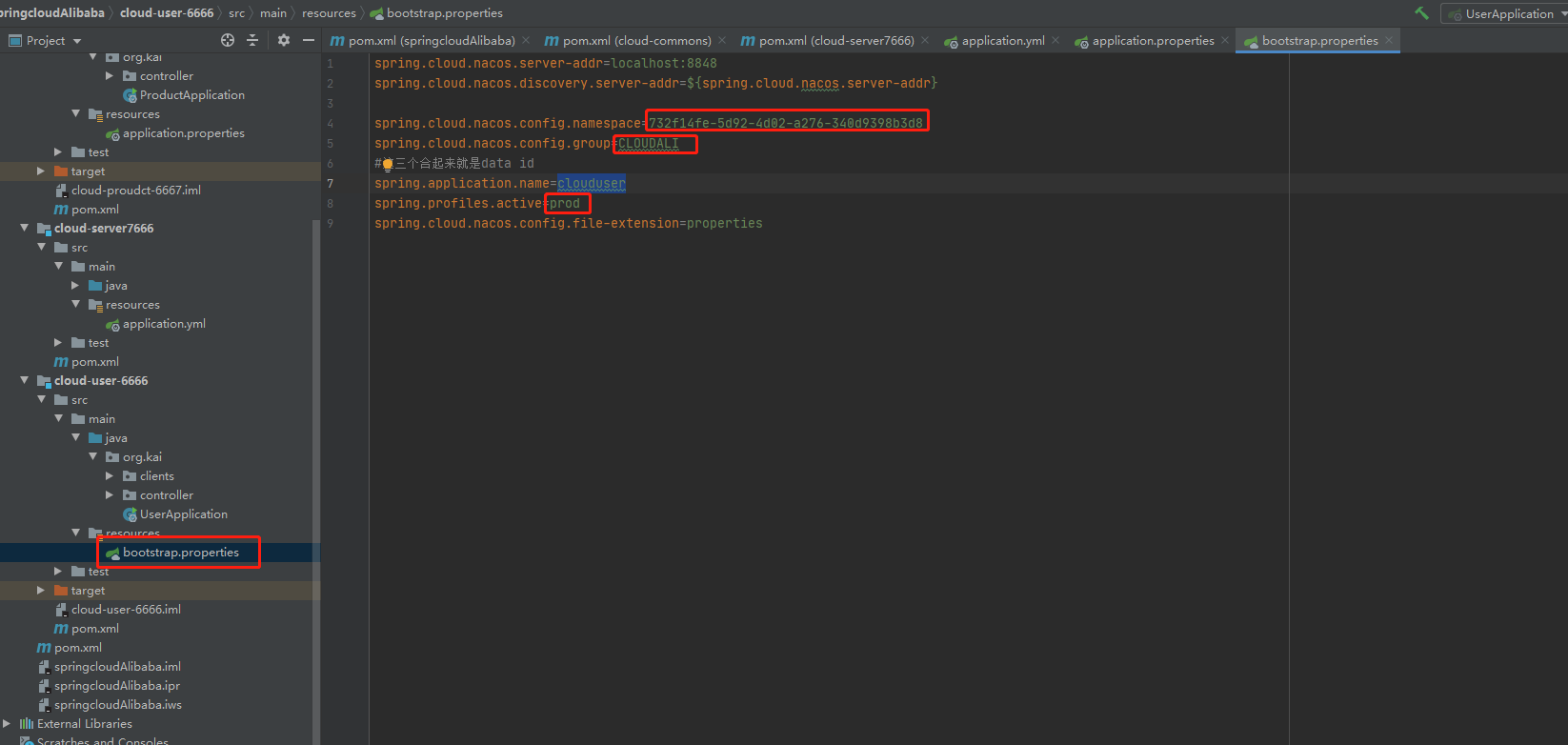Expand java folder under cloud-server7666
The width and height of the screenshot is (1568, 745).
[x=75, y=286]
